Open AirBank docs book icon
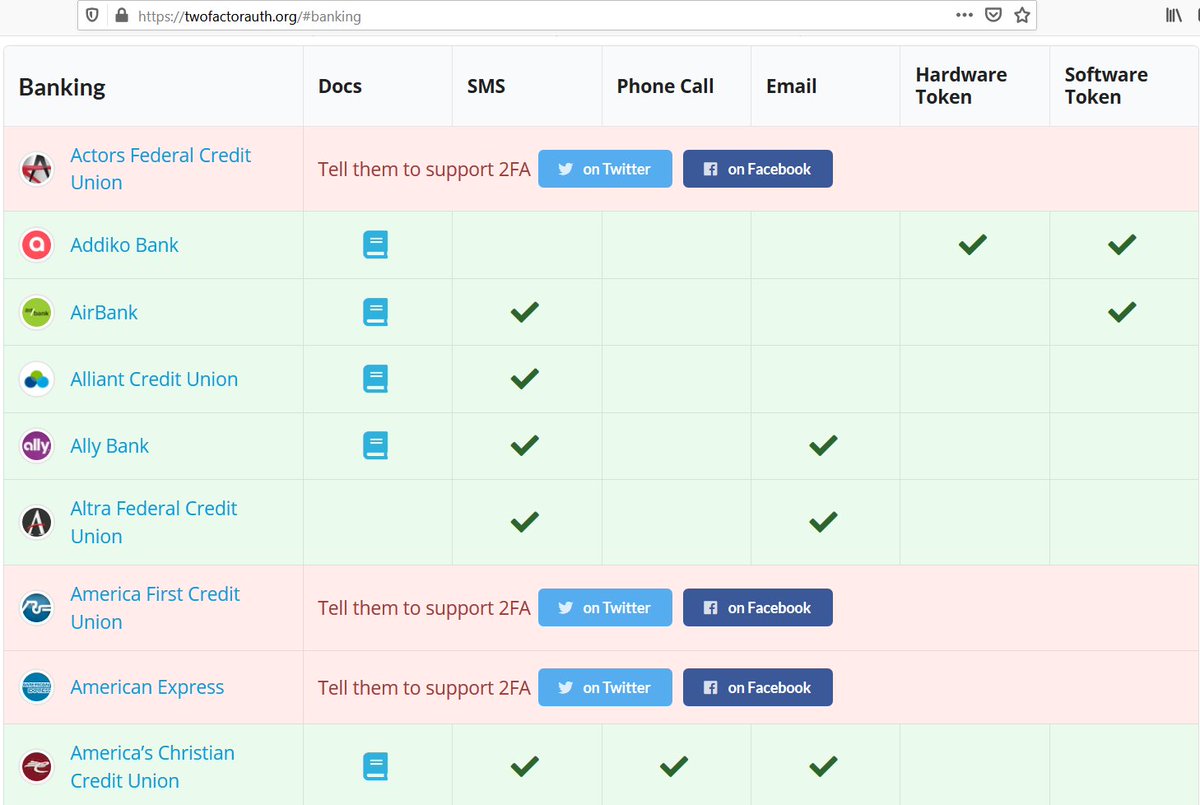The image size is (1200, 805). tap(375, 312)
